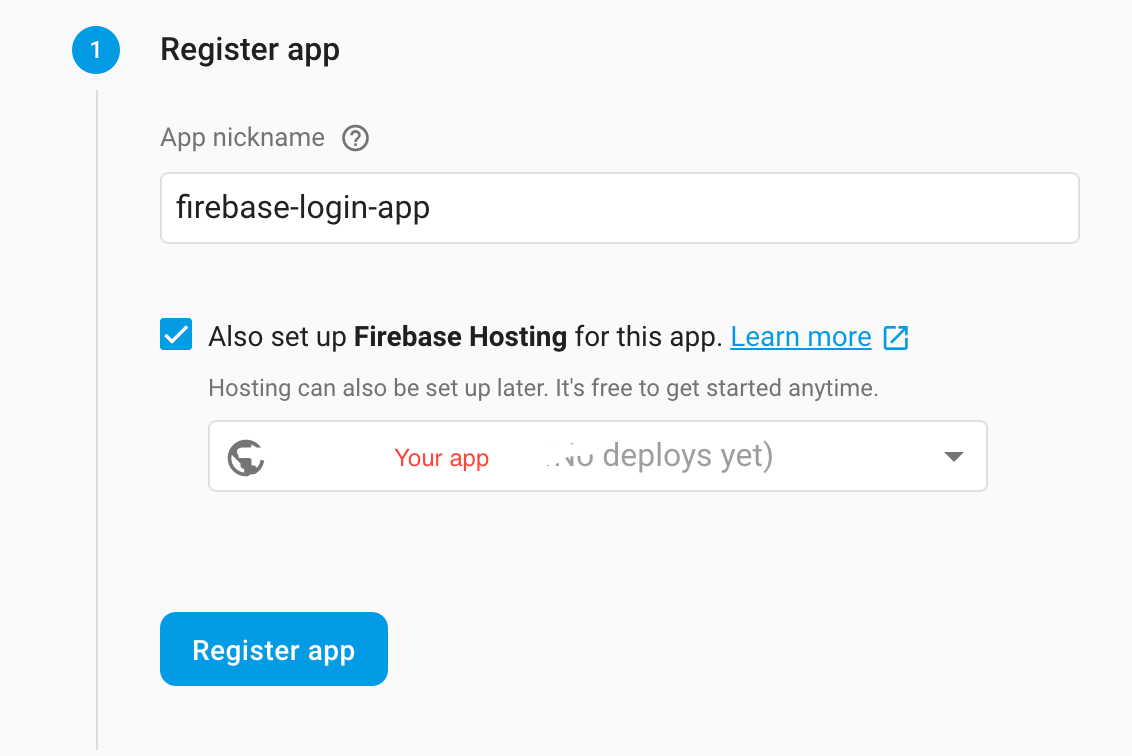
Task: Click the 'App nickname' field label
Action: click(x=243, y=137)
